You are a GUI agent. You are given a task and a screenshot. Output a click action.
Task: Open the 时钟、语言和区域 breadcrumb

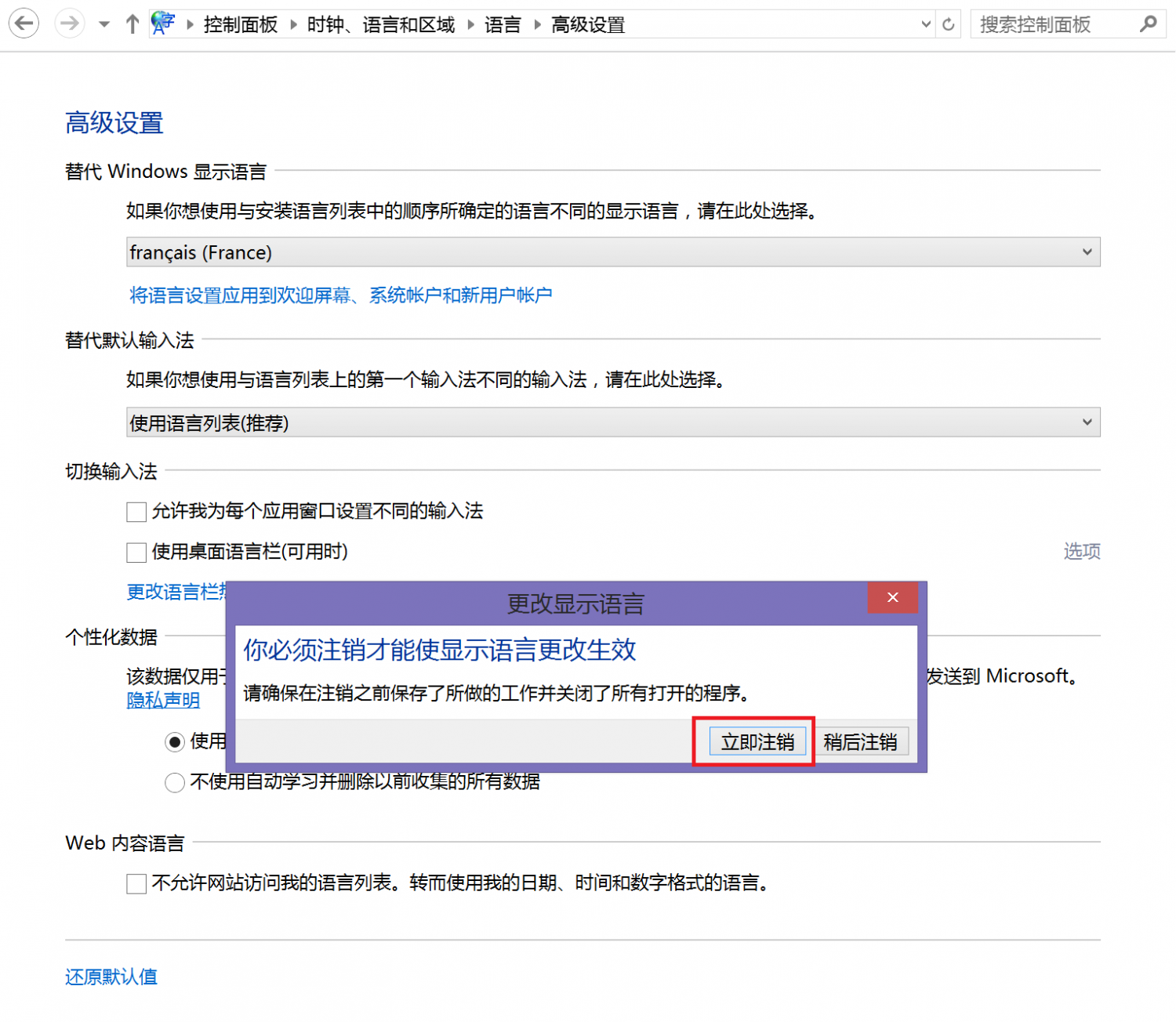tap(381, 25)
